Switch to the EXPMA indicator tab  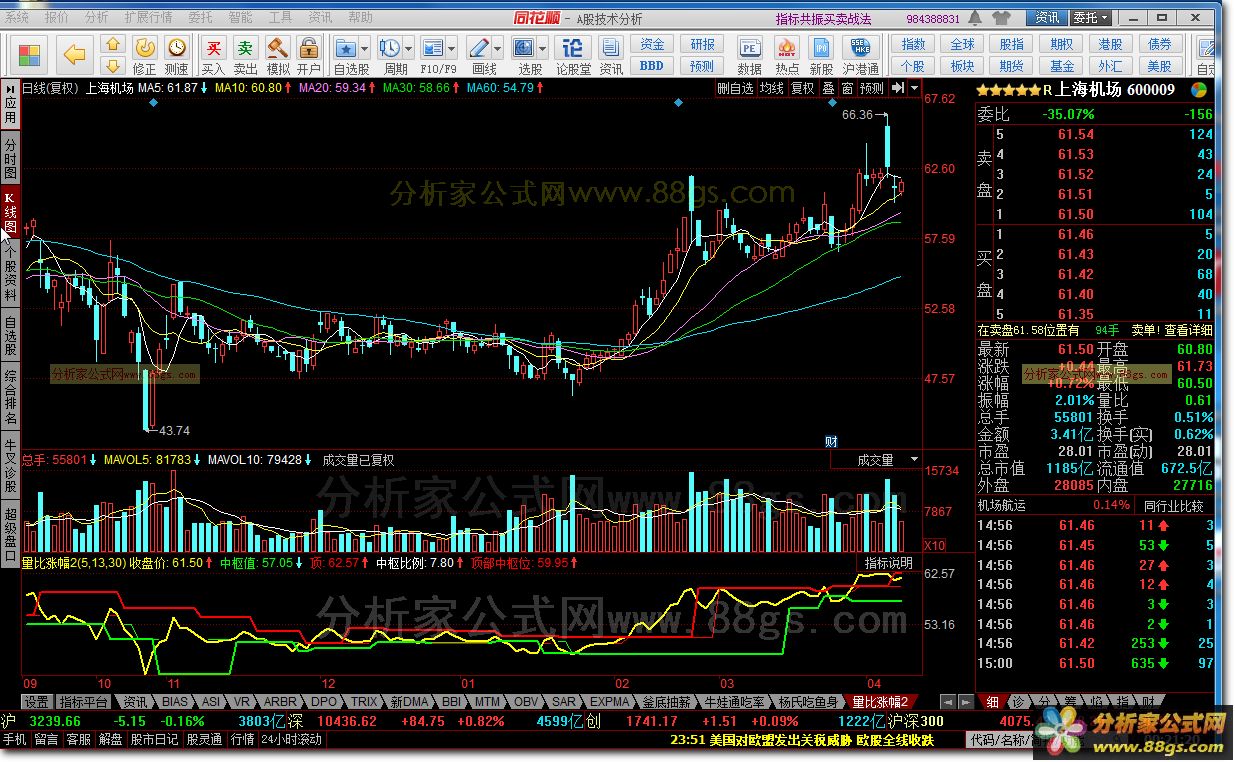click(610, 702)
